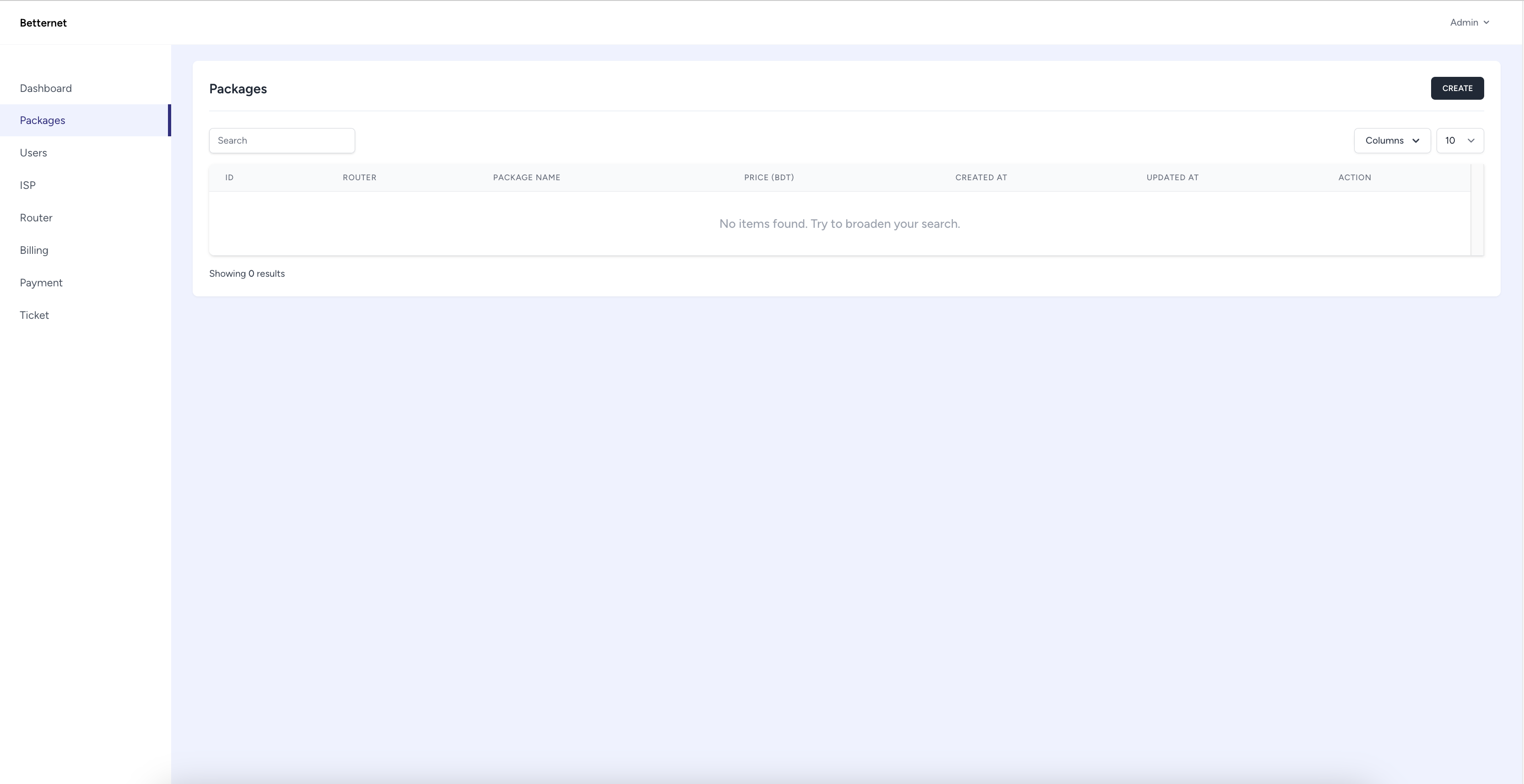
Task: Navigate to the Ticket page
Action: pos(34,315)
